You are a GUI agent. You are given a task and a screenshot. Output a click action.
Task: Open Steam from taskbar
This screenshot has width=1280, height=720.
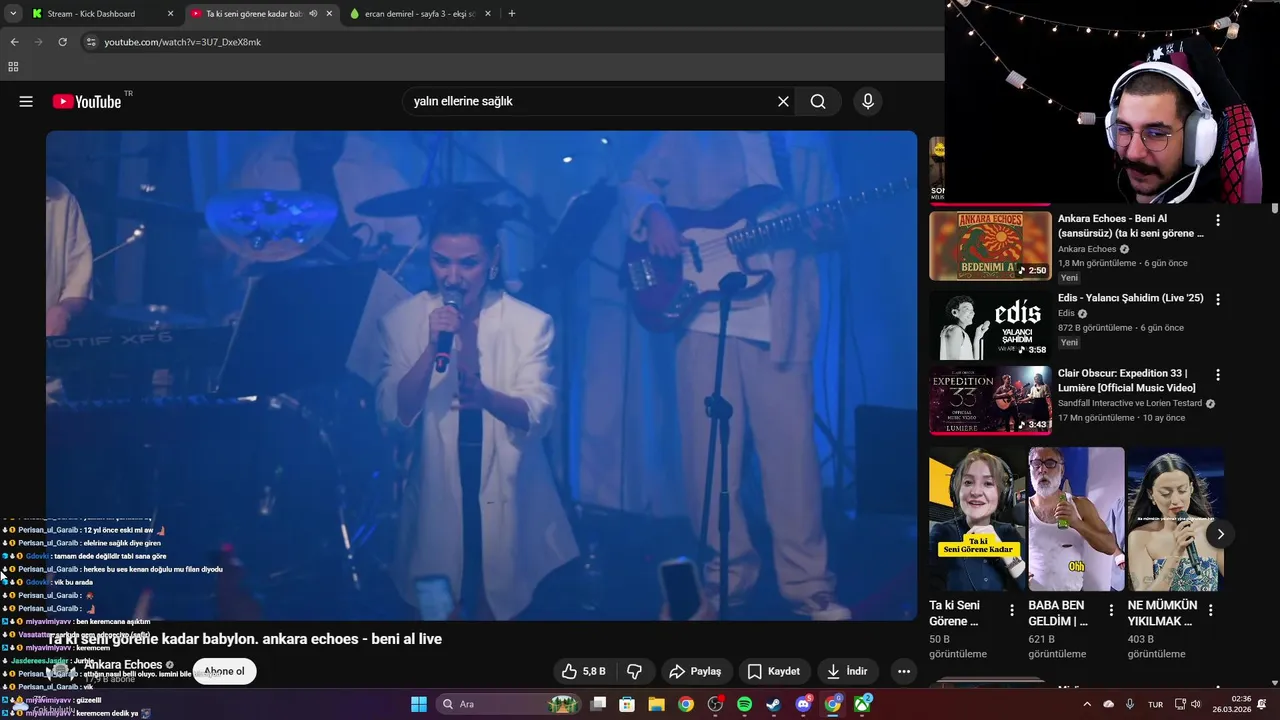pyautogui.click(x=774, y=704)
